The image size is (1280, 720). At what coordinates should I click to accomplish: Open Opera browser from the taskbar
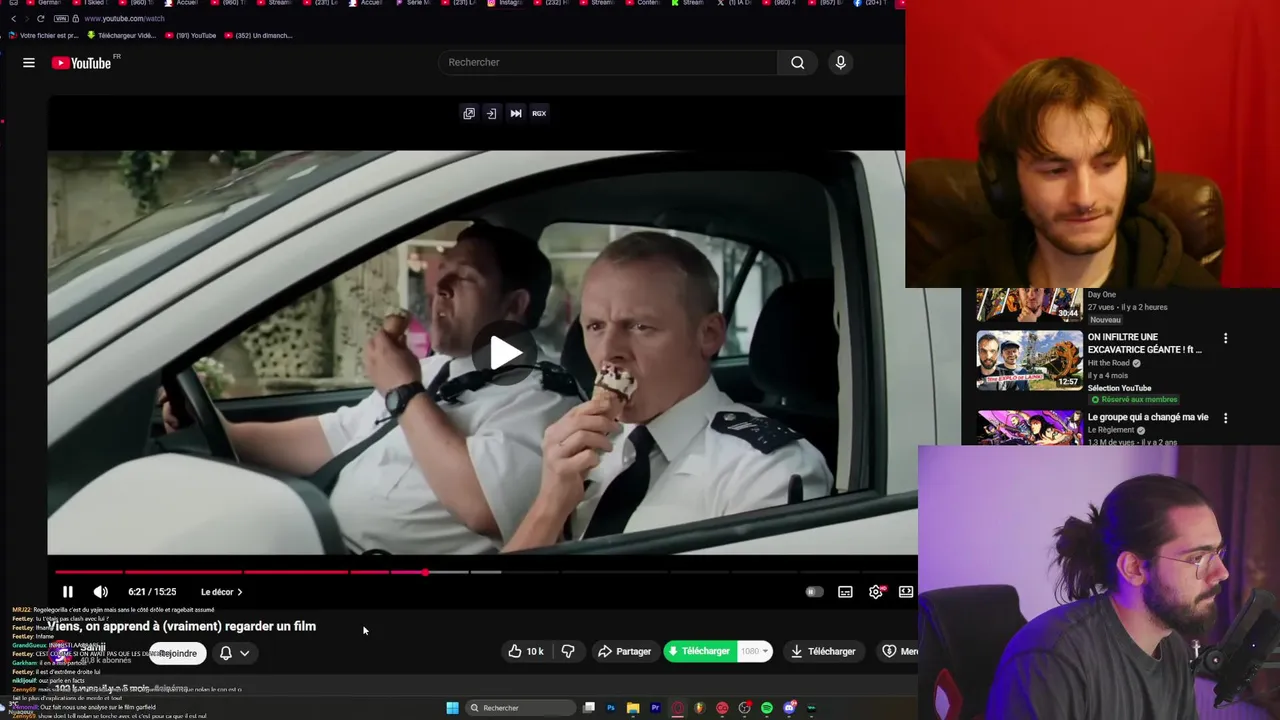pyautogui.click(x=678, y=708)
